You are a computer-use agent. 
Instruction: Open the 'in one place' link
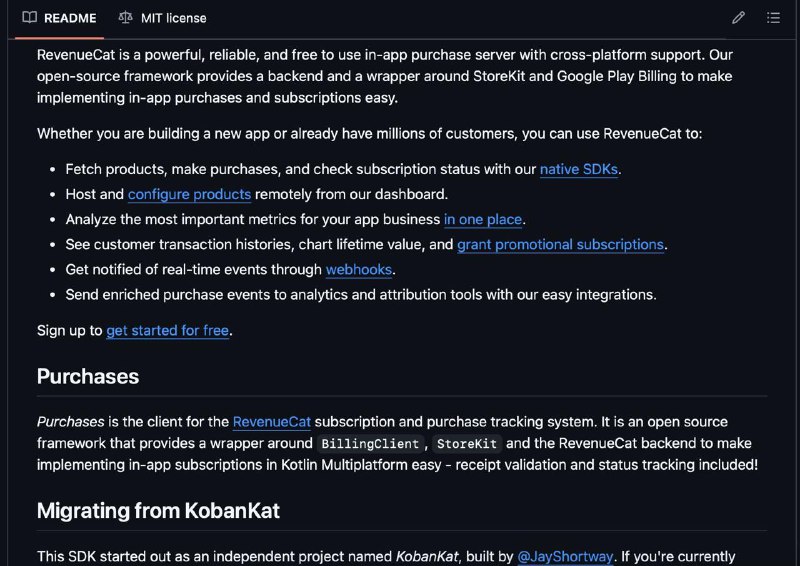(x=483, y=219)
